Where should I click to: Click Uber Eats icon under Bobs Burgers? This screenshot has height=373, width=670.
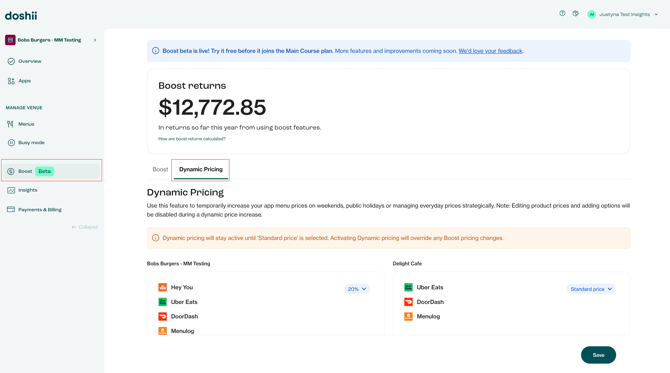click(162, 302)
